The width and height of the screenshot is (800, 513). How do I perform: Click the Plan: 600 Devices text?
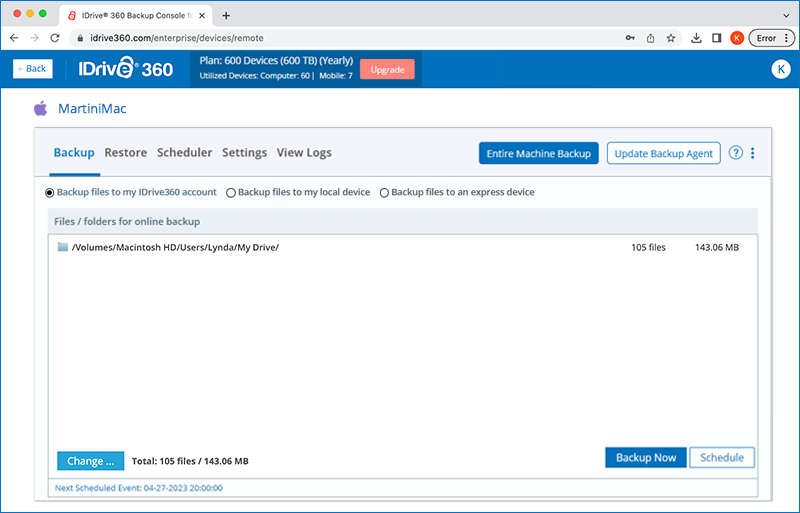tap(276, 61)
